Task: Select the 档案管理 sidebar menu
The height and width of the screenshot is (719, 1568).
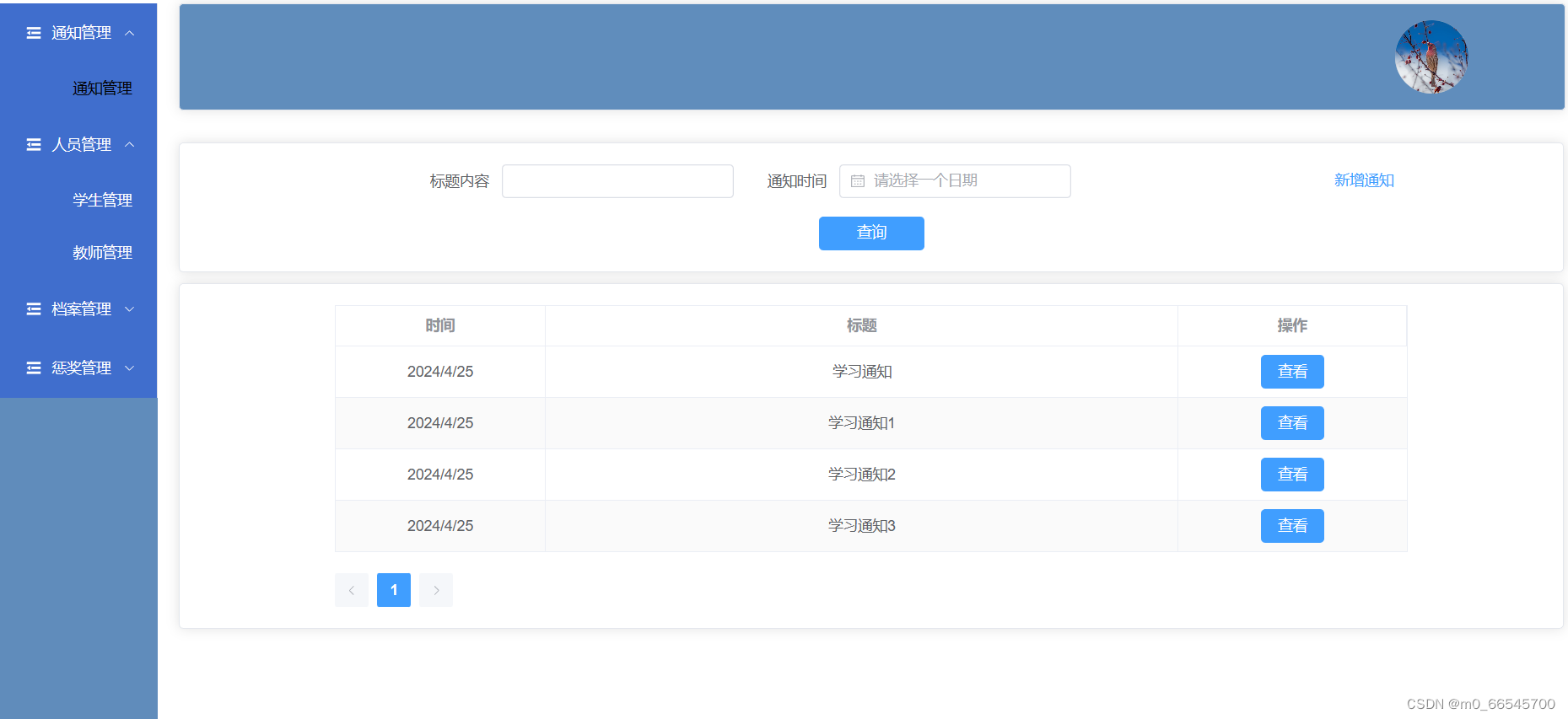Action: click(x=78, y=309)
